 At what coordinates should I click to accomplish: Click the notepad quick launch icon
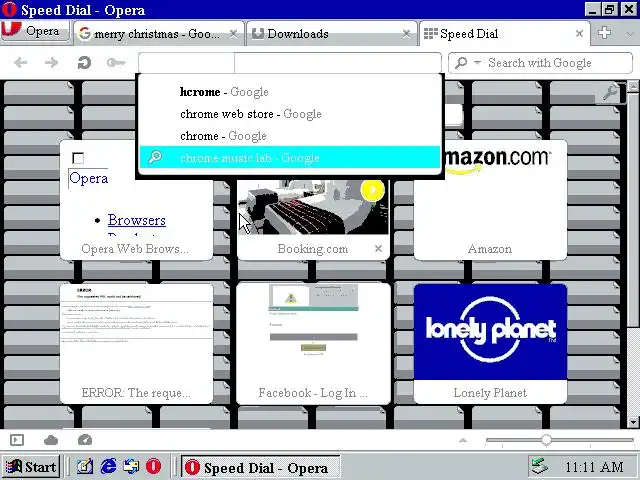coord(85,466)
